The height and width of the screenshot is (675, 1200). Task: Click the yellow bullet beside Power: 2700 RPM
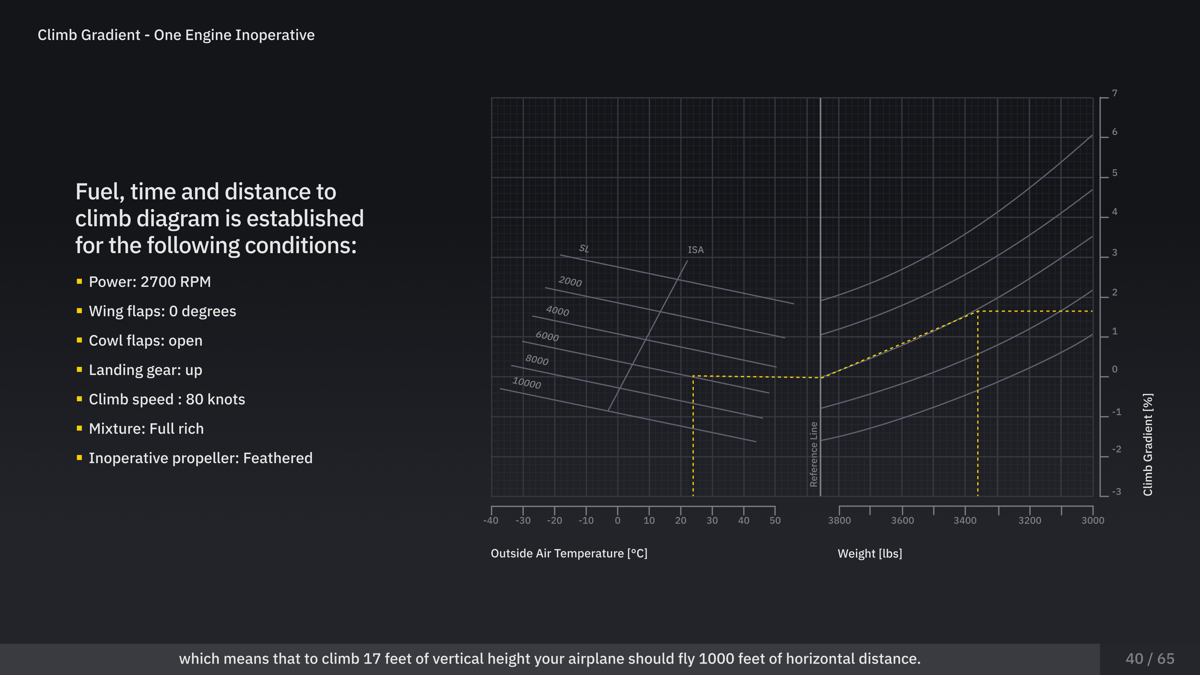(x=80, y=282)
